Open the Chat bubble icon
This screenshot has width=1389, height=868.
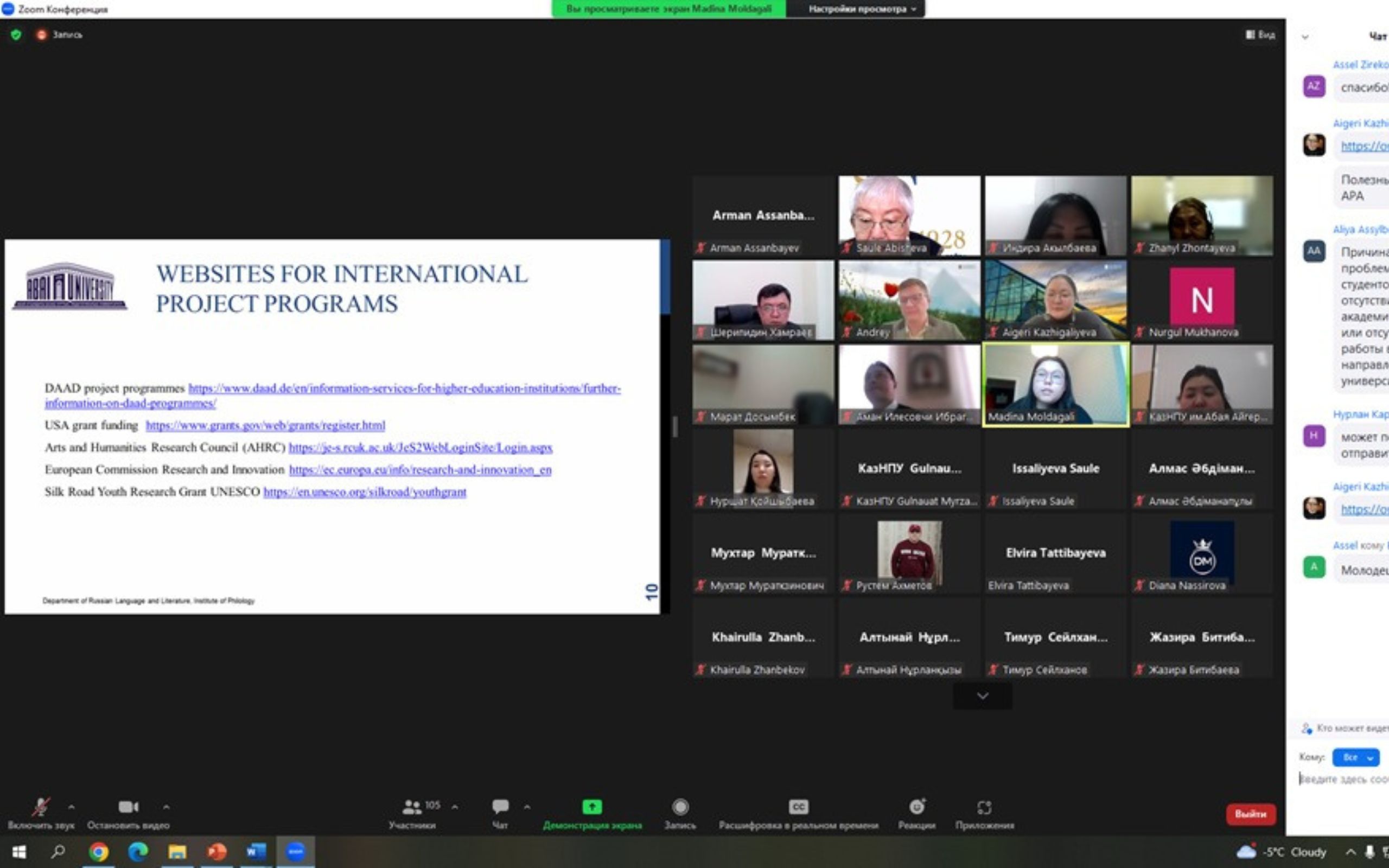click(500, 807)
